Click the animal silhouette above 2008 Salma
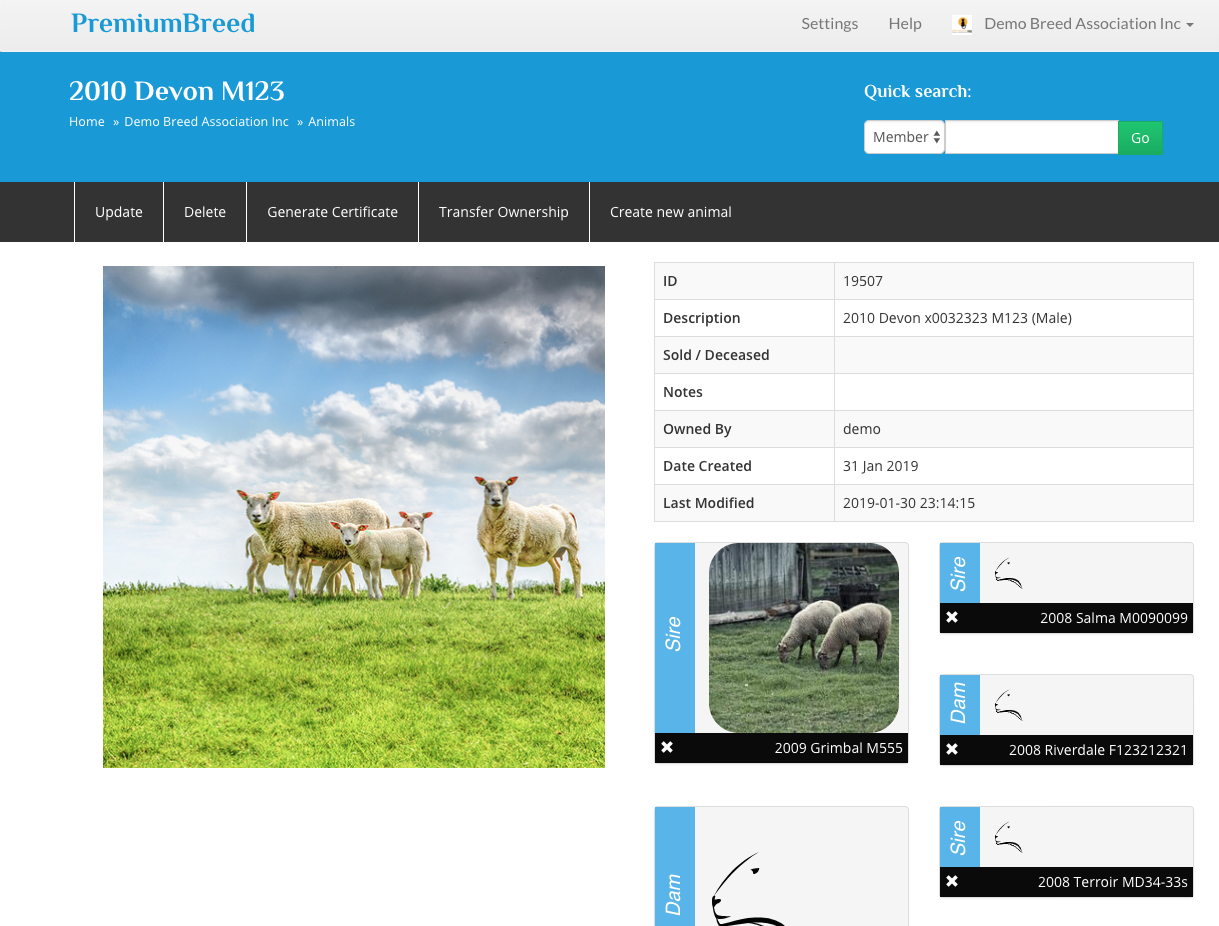Image resolution: width=1219 pixels, height=926 pixels. pos(1008,574)
